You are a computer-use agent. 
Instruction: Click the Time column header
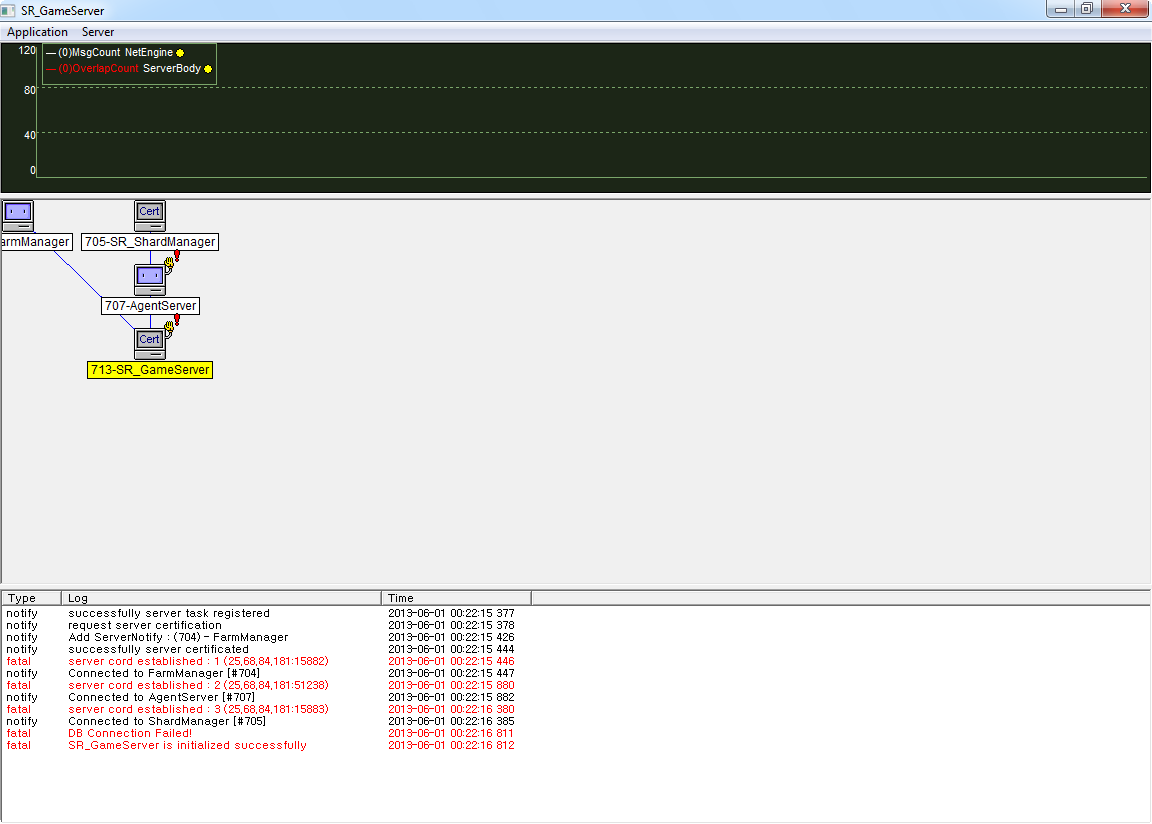[455, 598]
